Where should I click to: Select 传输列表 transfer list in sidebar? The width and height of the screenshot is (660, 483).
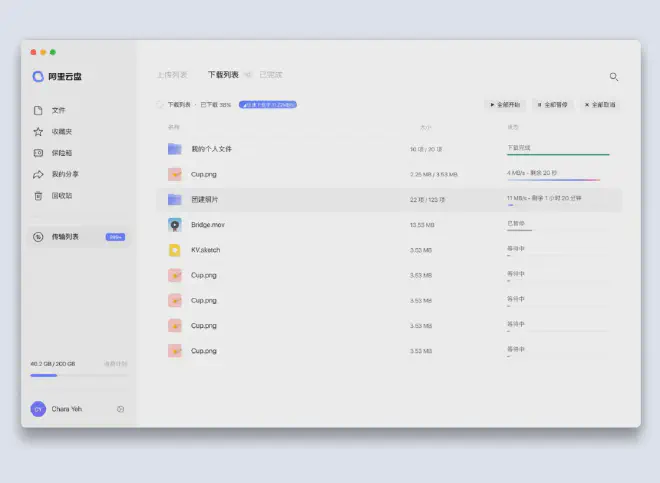tap(65, 237)
